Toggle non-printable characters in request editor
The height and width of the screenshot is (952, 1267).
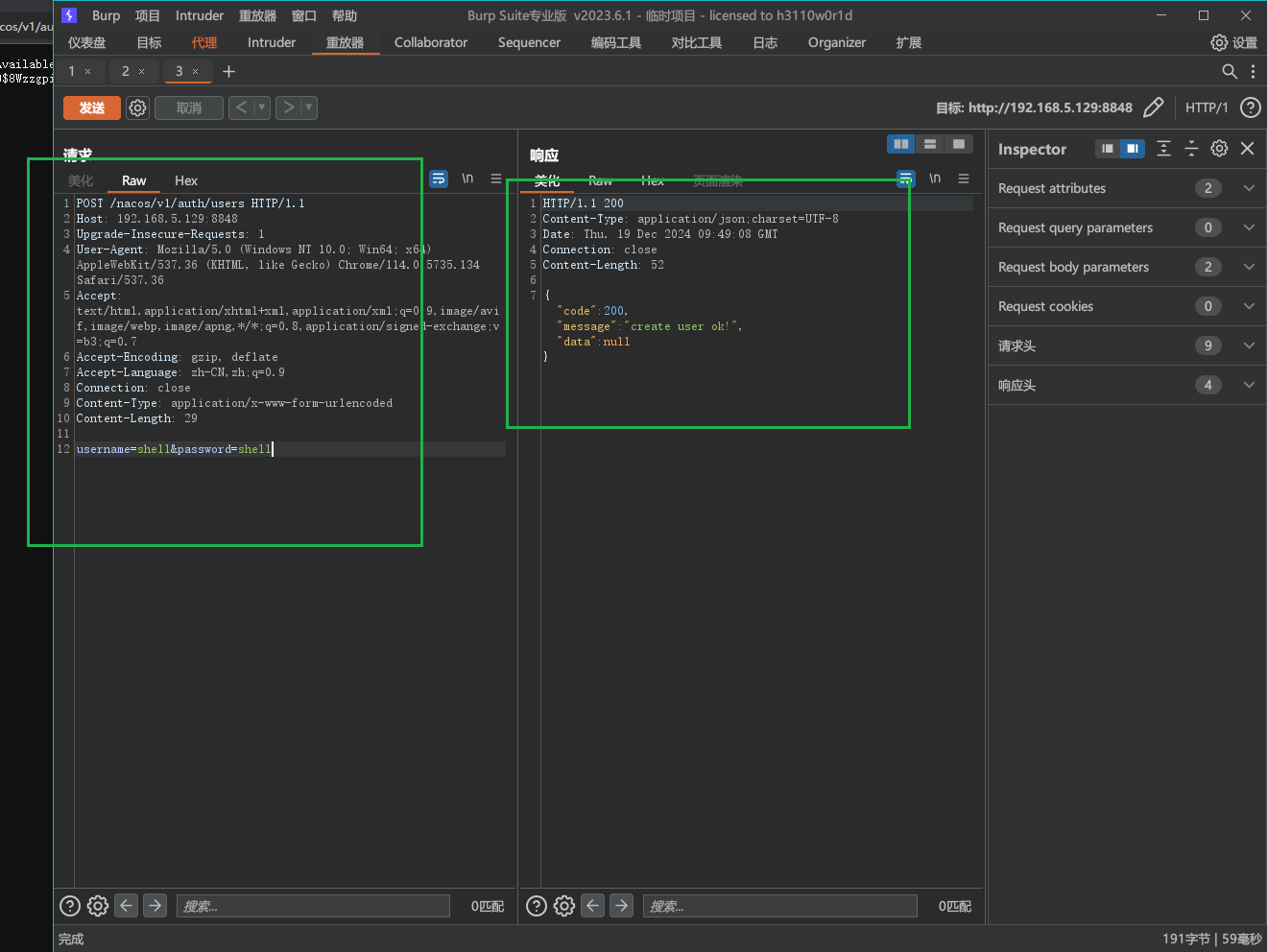click(467, 178)
